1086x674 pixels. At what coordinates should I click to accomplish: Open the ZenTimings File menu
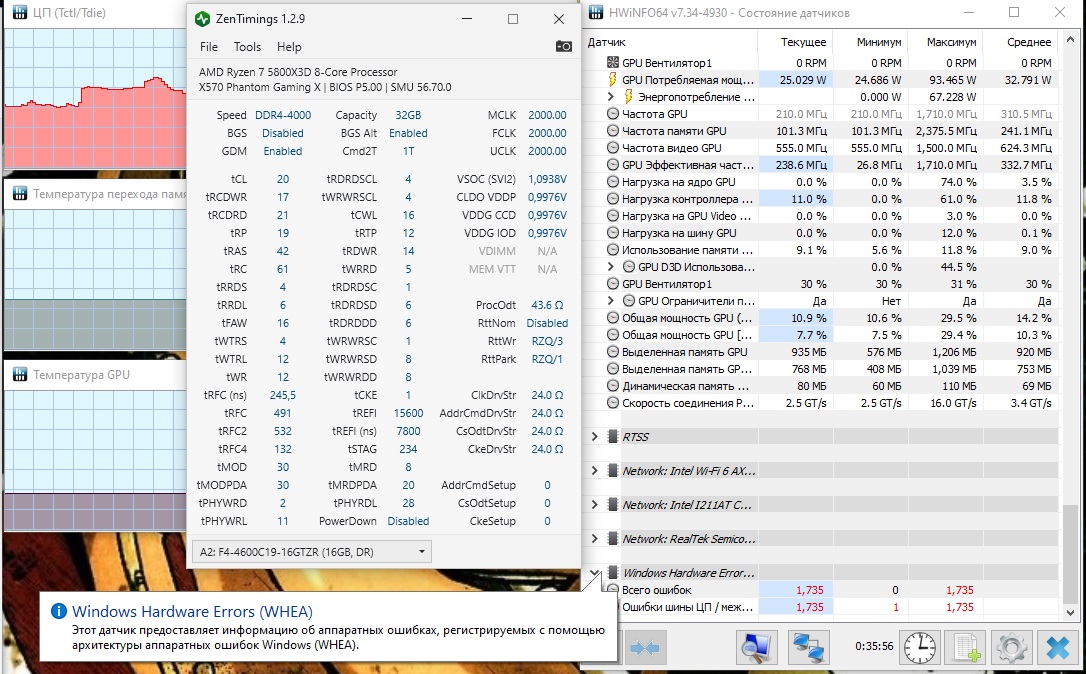(208, 46)
